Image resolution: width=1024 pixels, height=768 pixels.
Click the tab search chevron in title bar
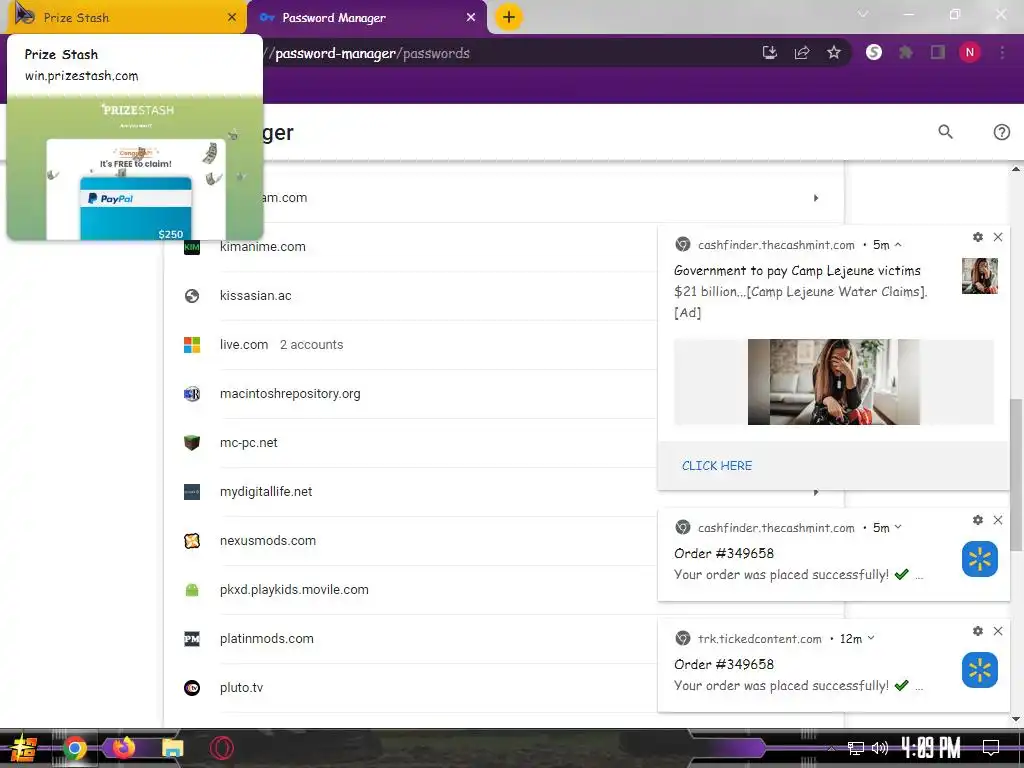pos(863,14)
